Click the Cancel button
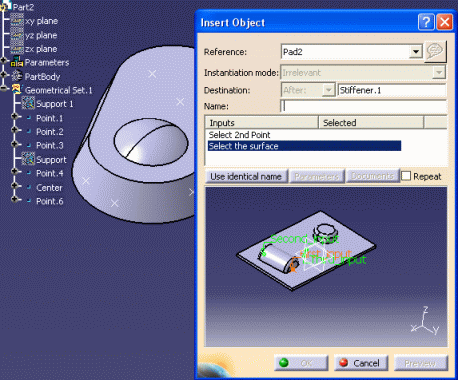The height and width of the screenshot is (380, 458). (x=361, y=363)
